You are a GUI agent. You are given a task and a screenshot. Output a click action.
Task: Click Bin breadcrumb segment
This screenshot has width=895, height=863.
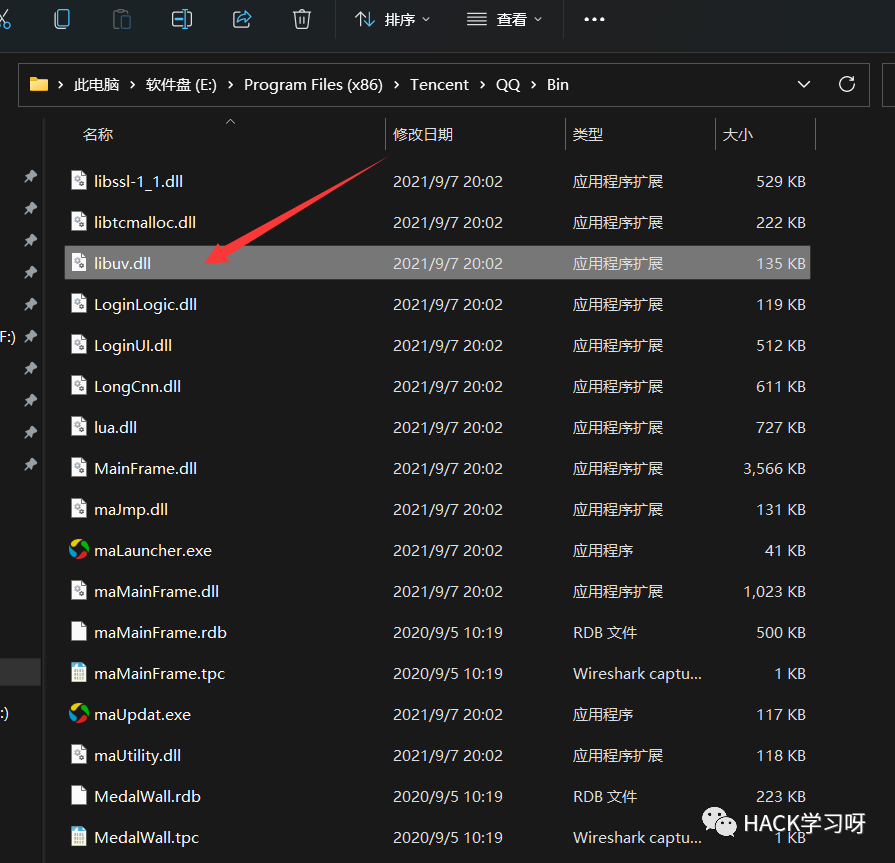tap(558, 84)
